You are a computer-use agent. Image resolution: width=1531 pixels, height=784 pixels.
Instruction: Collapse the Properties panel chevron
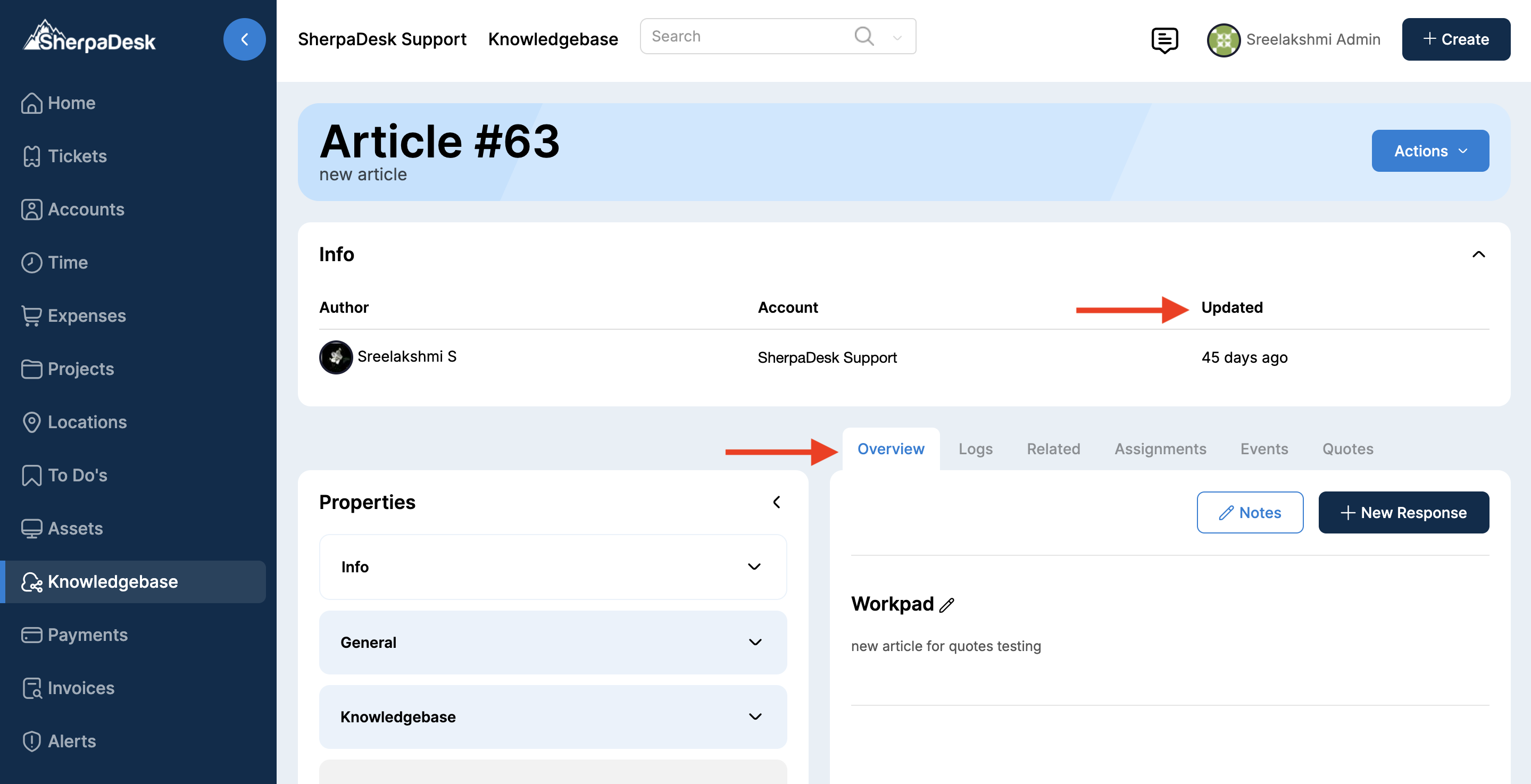click(777, 502)
